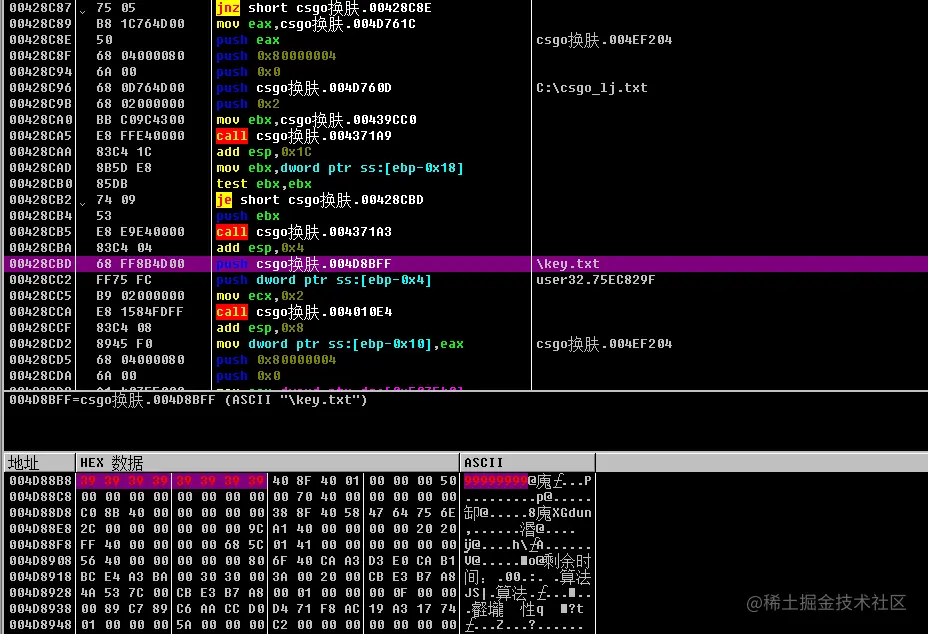928x634 pixels.
Task: Click the jnz instruction at 00428C87
Action: tap(324, 8)
